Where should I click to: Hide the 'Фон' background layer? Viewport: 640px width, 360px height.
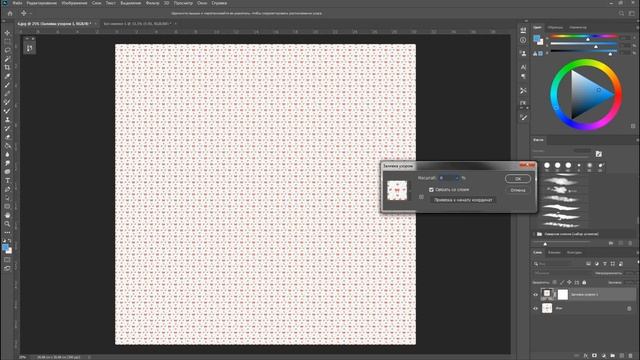[536, 309]
